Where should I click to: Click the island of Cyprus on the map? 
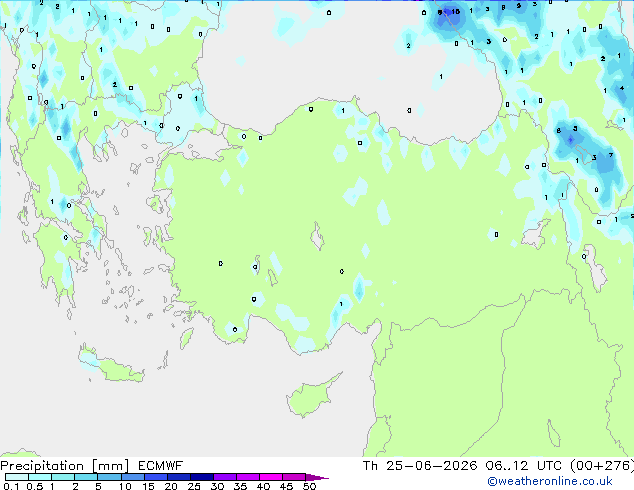click(x=311, y=397)
